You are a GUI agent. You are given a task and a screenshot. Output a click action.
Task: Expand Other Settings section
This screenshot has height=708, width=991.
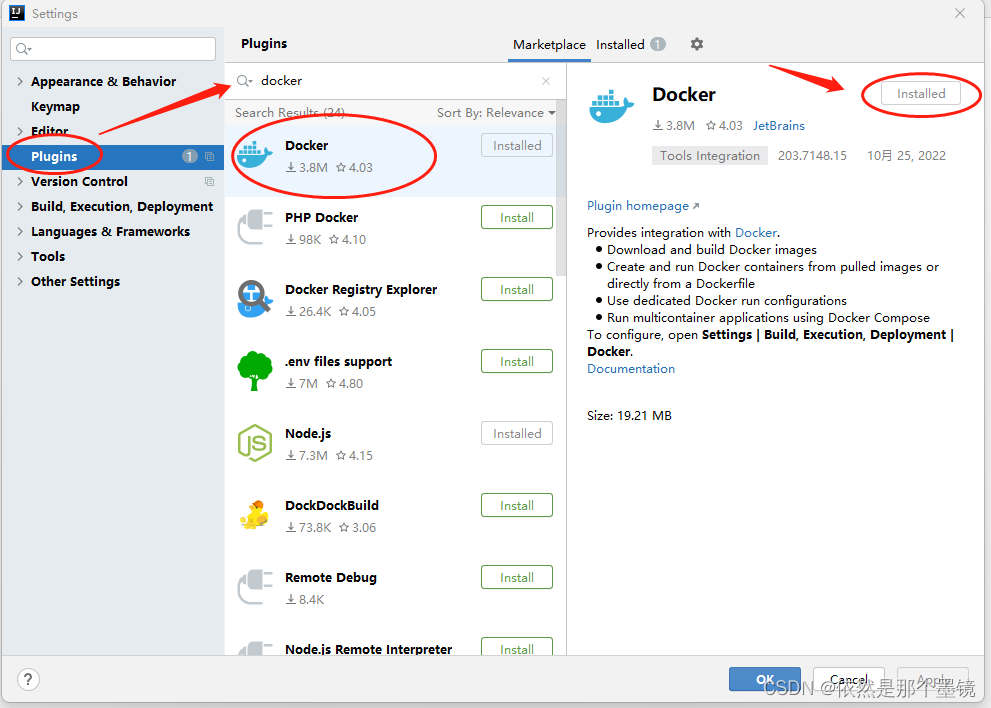click(20, 281)
